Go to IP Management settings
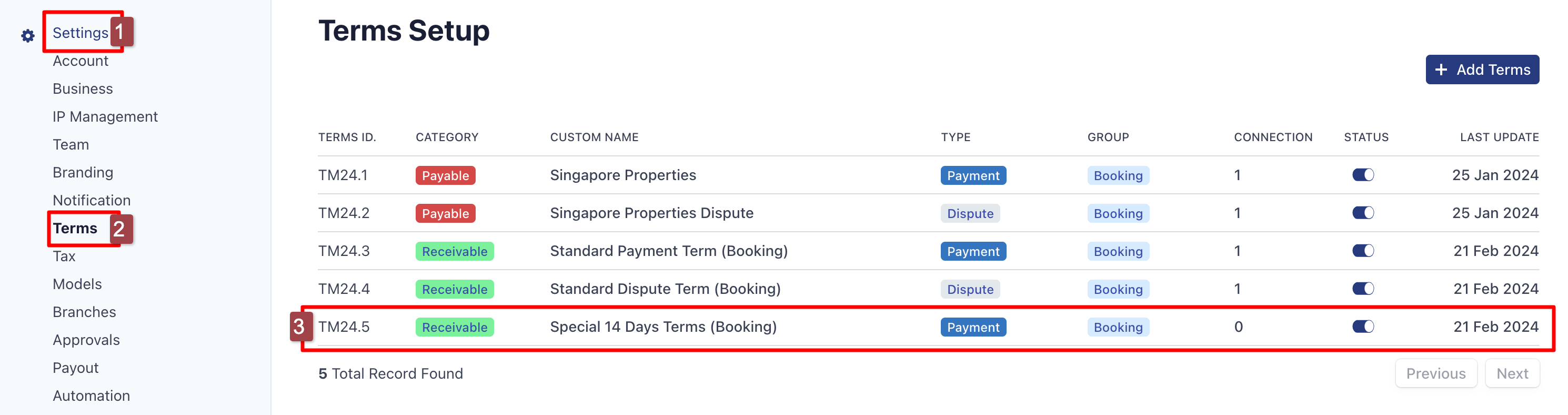Image resolution: width=1568 pixels, height=415 pixels. pos(105,116)
